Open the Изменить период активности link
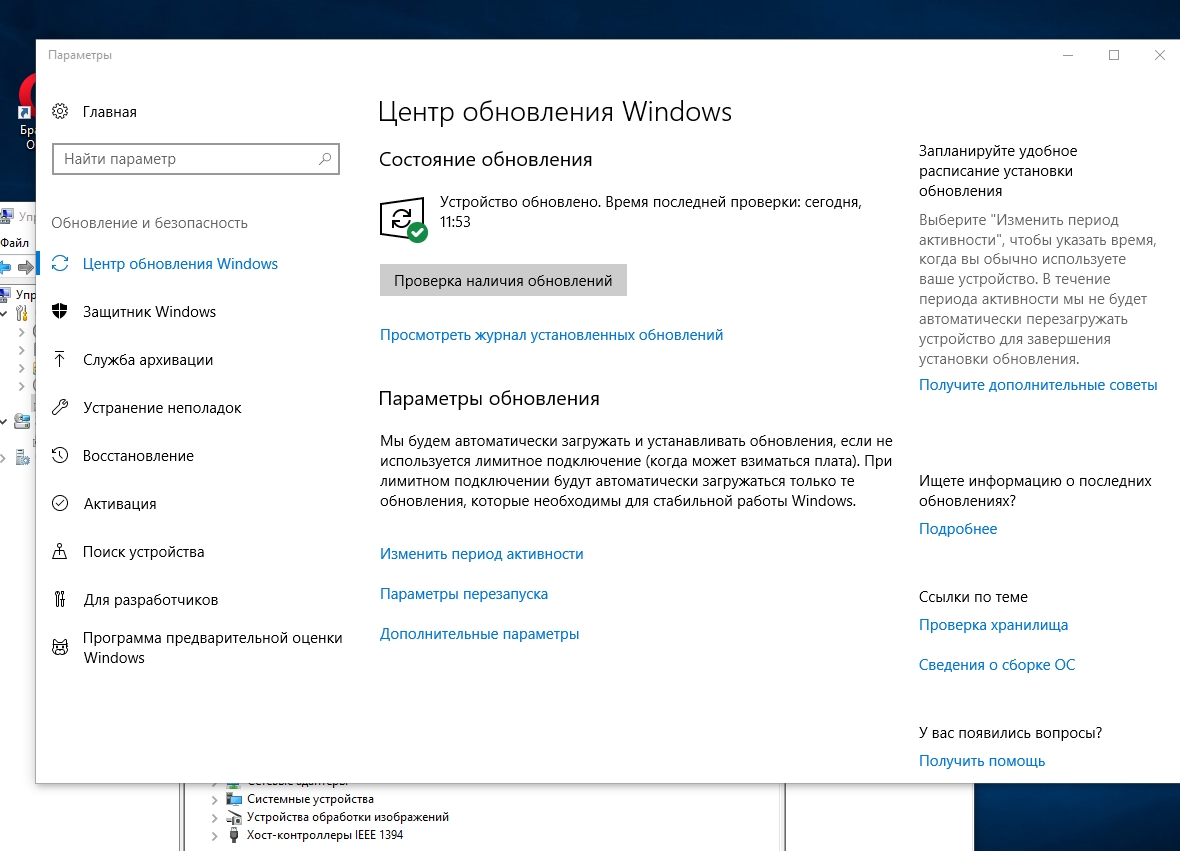Image resolution: width=1180 pixels, height=851 pixels. tap(481, 554)
